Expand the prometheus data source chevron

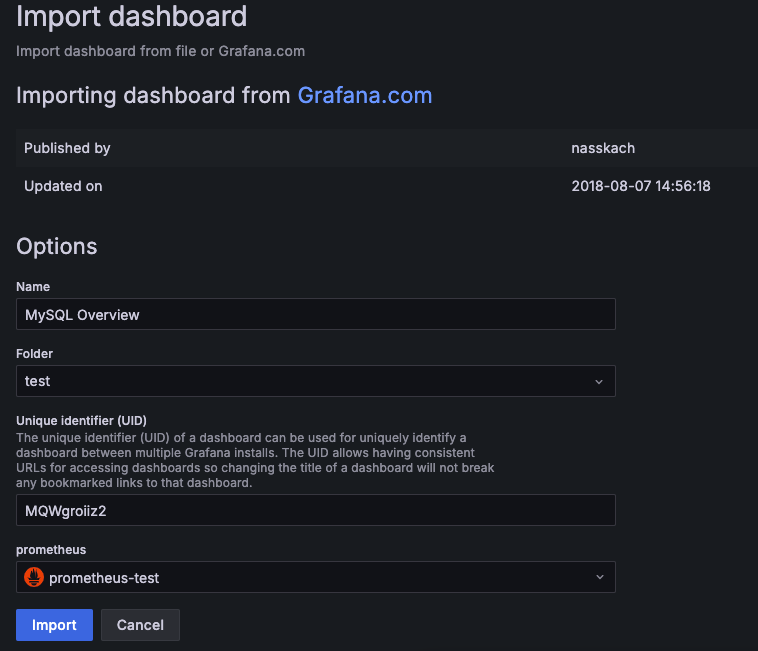[x=599, y=577]
